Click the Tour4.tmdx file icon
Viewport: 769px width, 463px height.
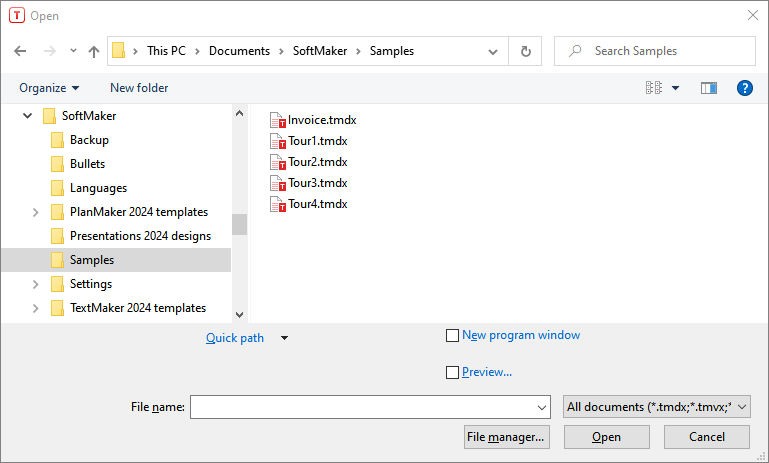pos(278,205)
